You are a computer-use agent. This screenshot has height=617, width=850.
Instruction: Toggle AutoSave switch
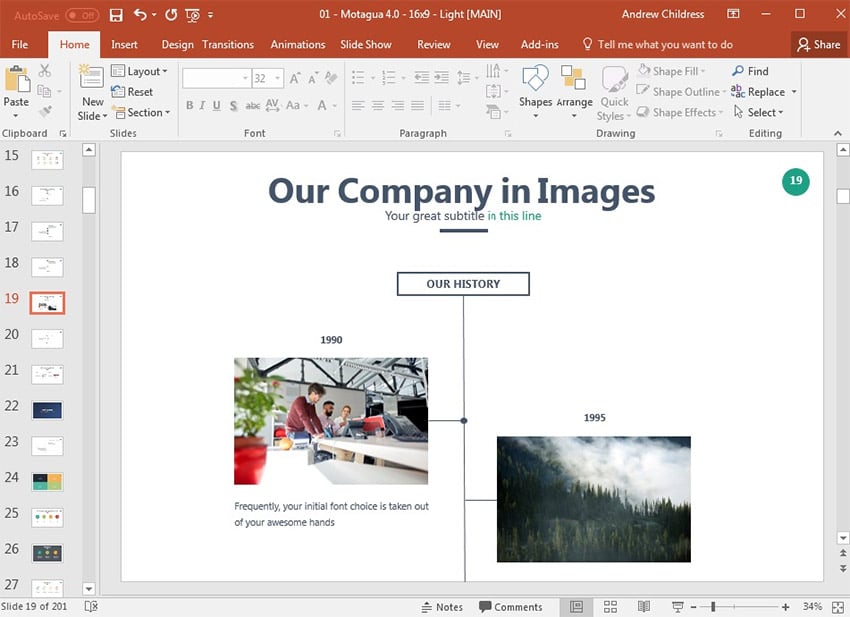click(82, 15)
